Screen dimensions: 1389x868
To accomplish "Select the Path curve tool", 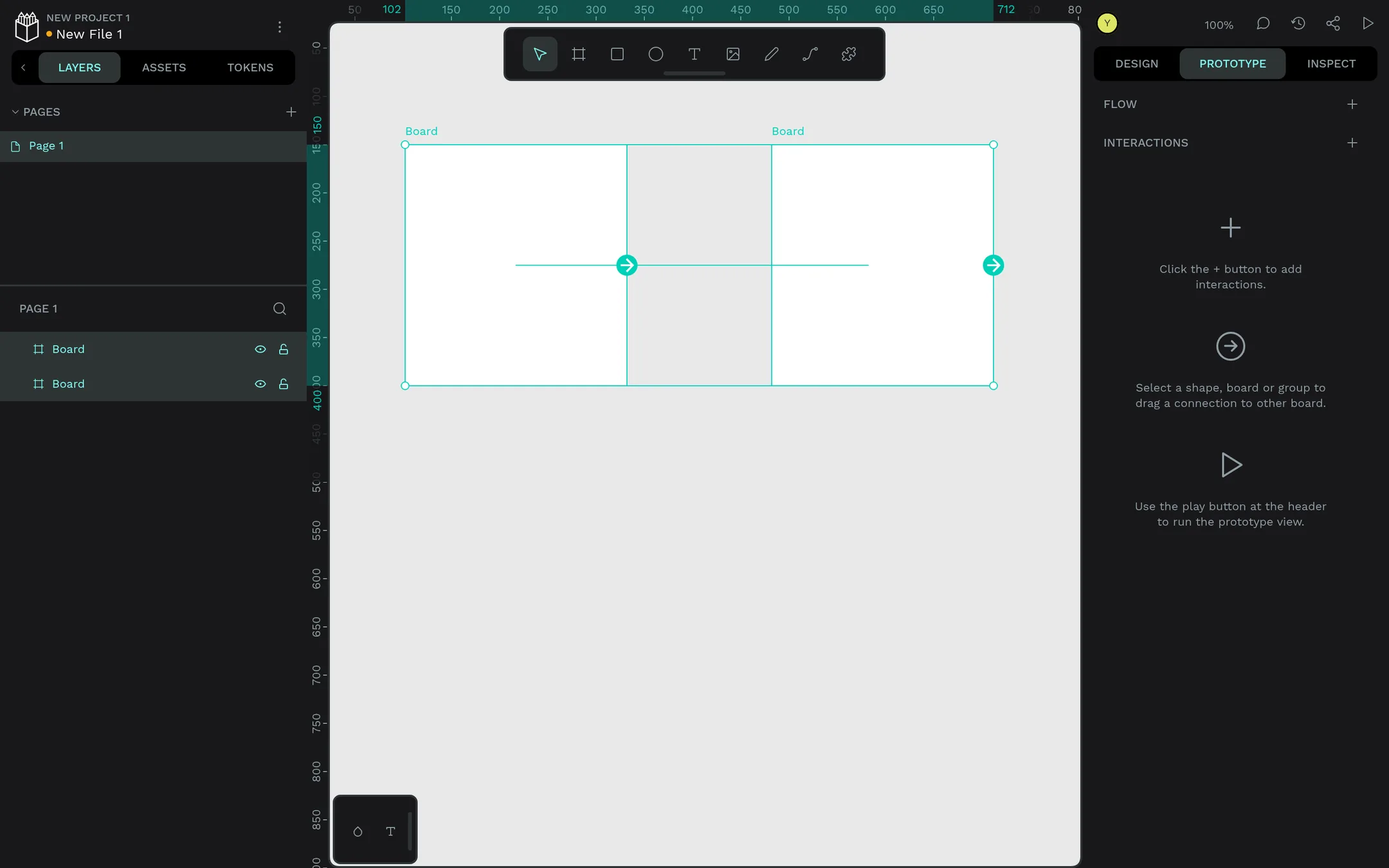I will click(x=810, y=54).
